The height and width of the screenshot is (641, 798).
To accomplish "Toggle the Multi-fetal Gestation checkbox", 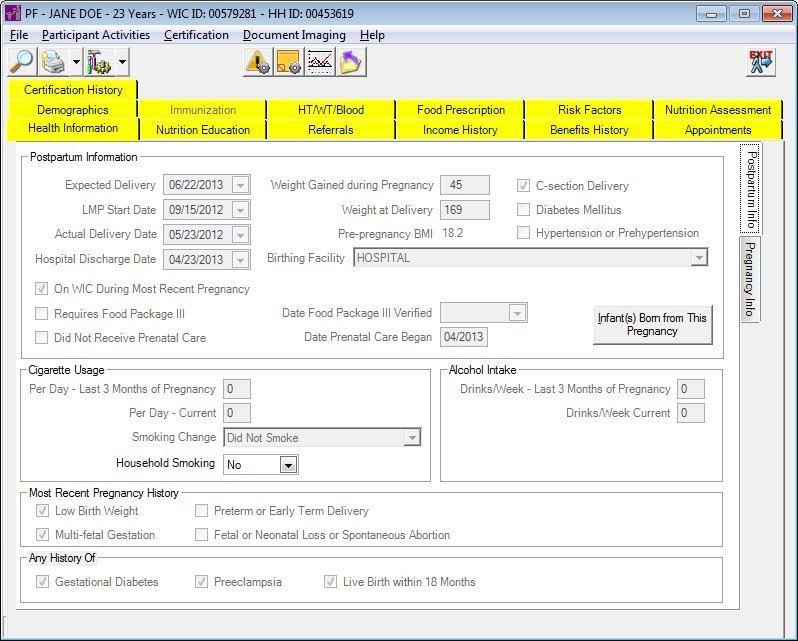I will click(42, 535).
